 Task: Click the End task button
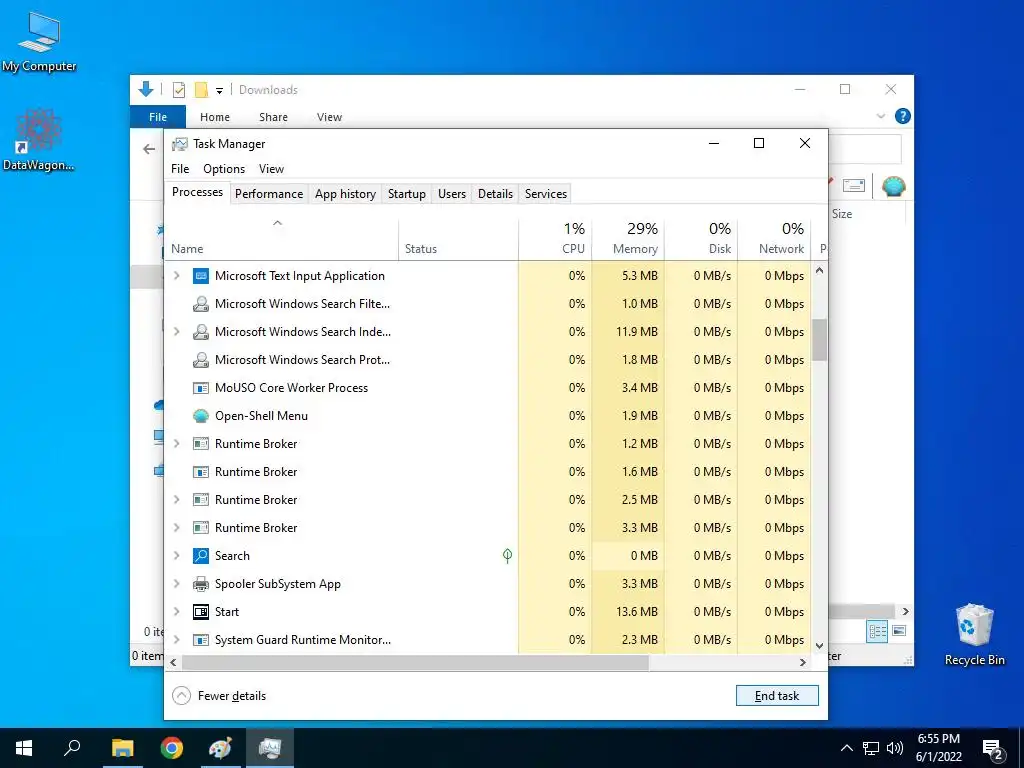tap(777, 696)
